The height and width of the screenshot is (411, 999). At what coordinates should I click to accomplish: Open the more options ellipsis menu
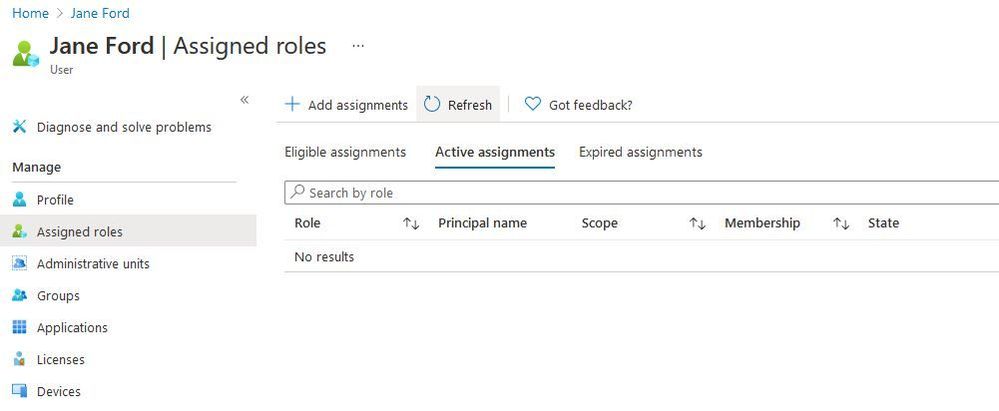[x=358, y=46]
